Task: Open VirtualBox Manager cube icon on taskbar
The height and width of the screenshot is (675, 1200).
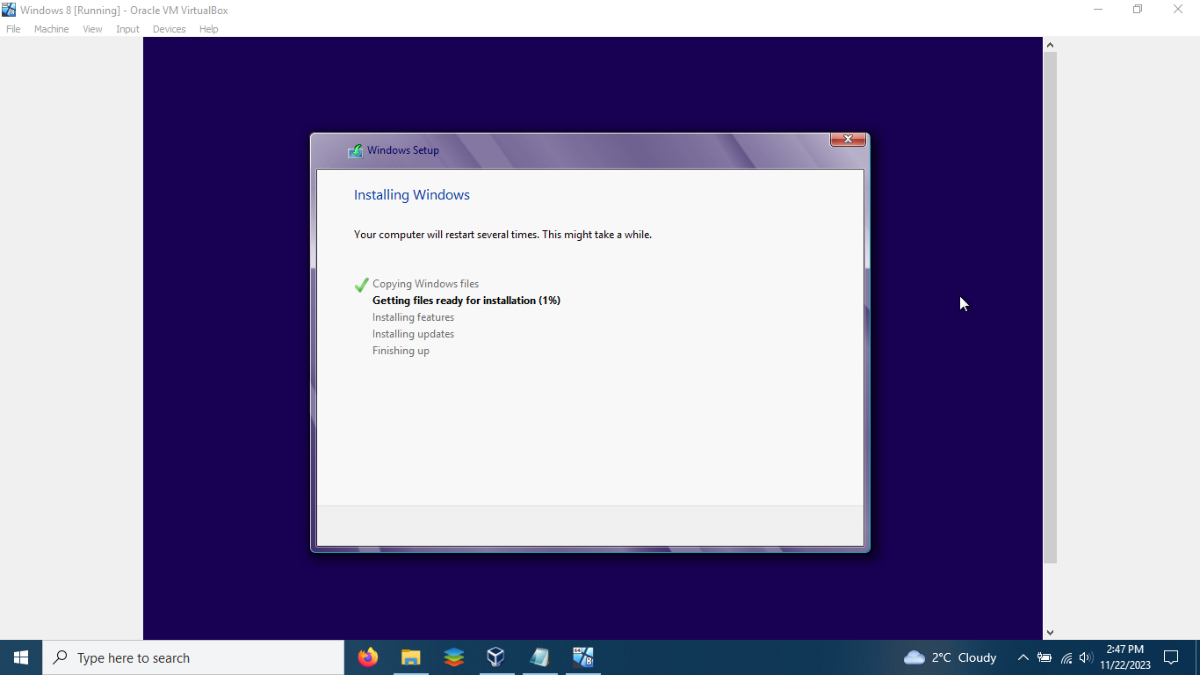Action: point(496,657)
